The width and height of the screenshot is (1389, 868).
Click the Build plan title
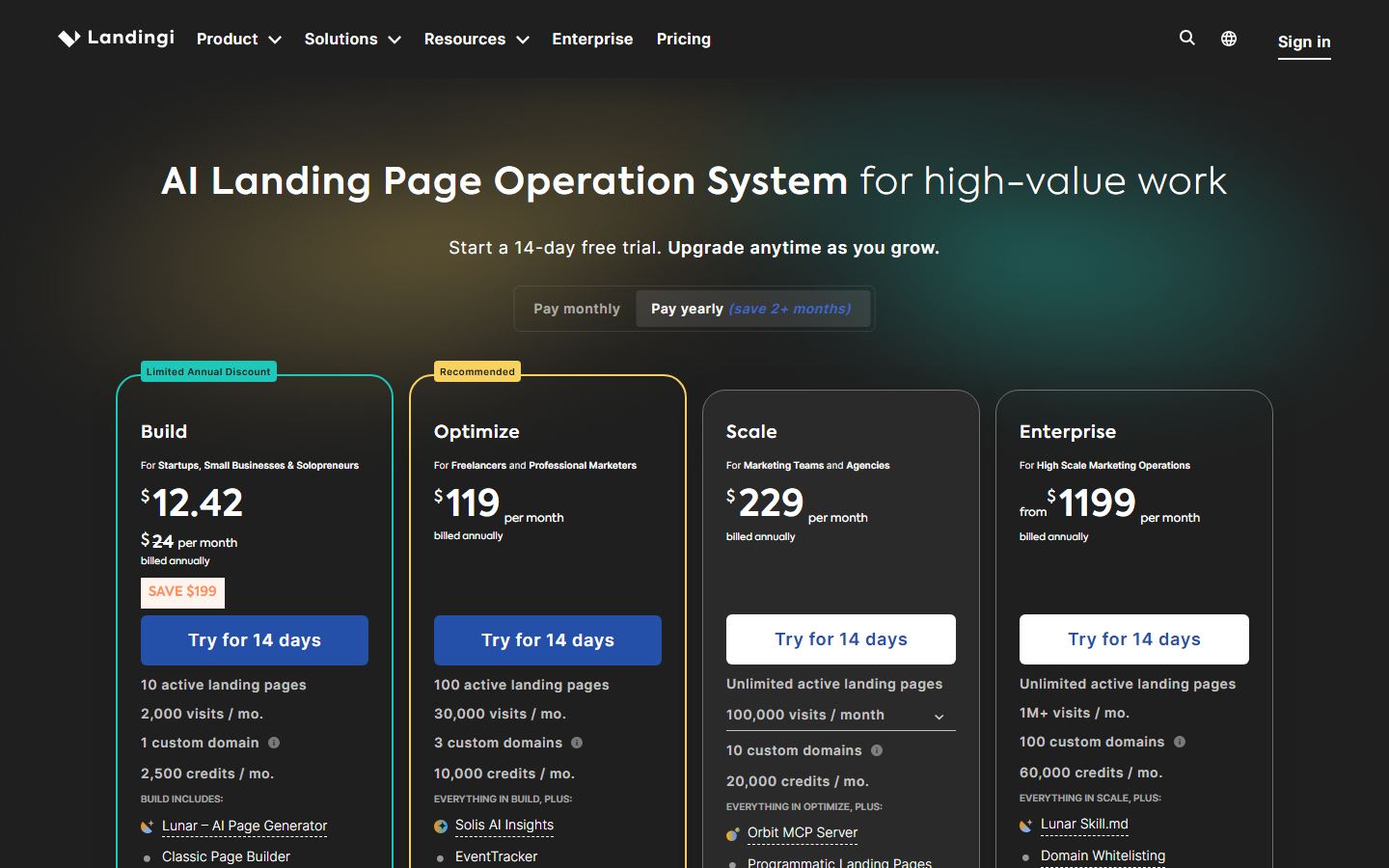pos(164,432)
